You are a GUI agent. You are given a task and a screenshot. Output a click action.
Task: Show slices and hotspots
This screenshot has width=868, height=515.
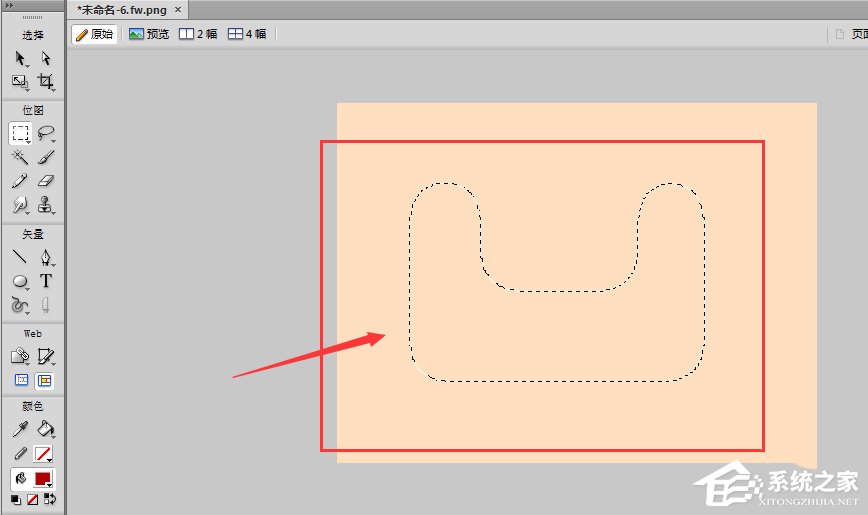(44, 380)
